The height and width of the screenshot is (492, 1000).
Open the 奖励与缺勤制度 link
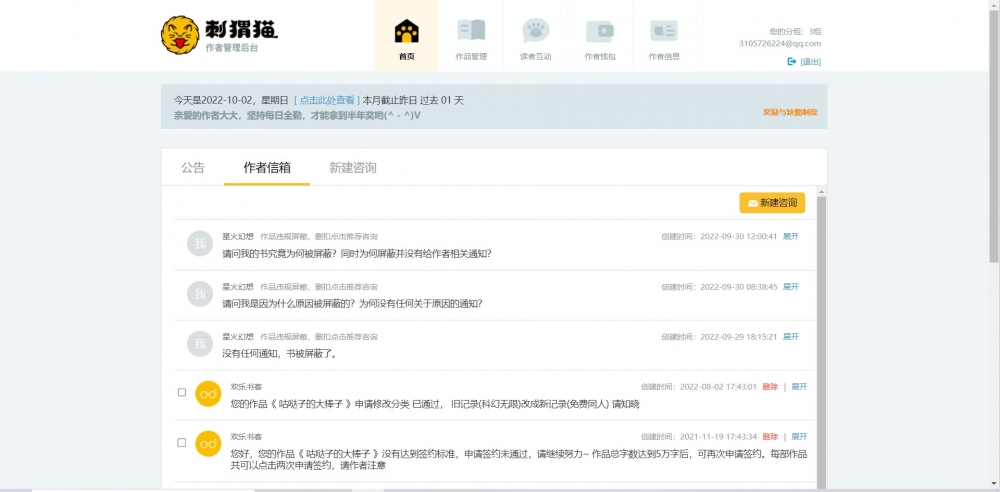[x=790, y=112]
